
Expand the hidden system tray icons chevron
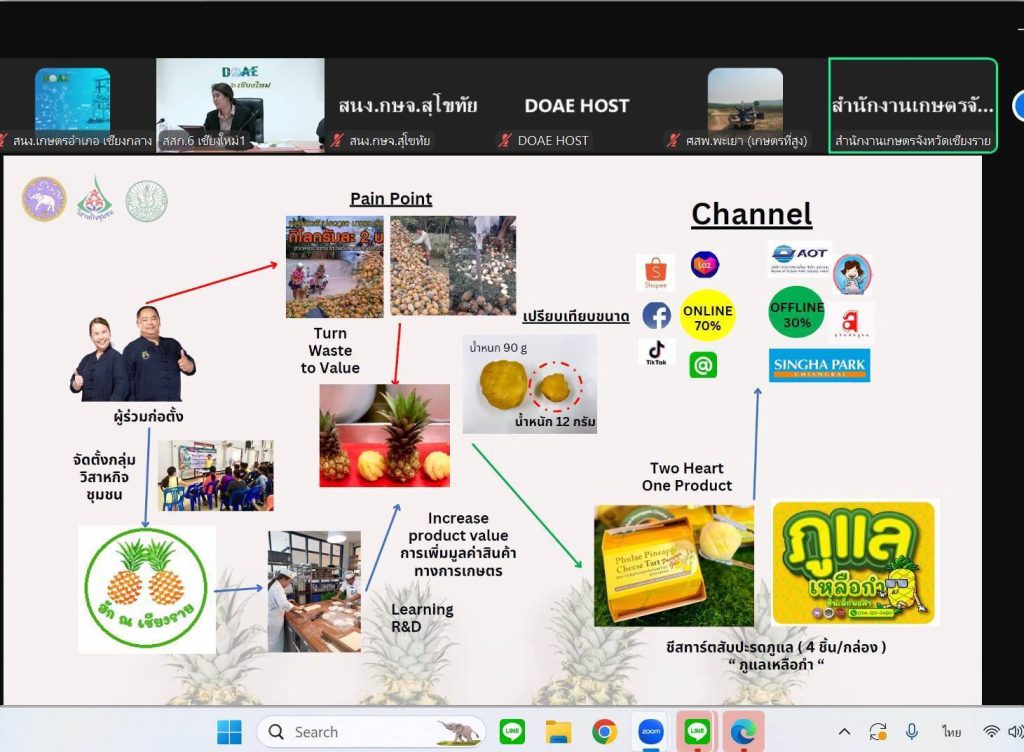[845, 732]
